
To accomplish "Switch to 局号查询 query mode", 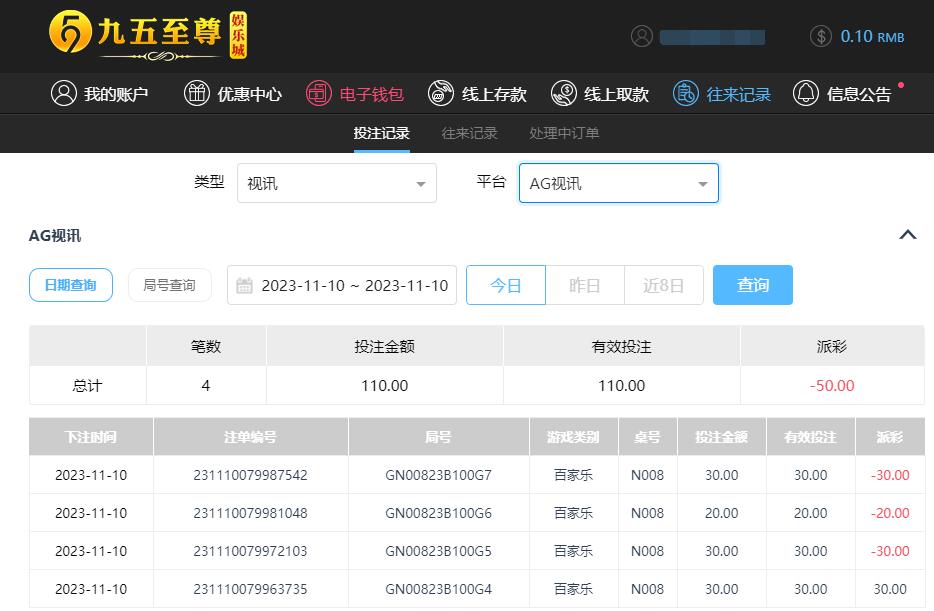I will pyautogui.click(x=170, y=285).
